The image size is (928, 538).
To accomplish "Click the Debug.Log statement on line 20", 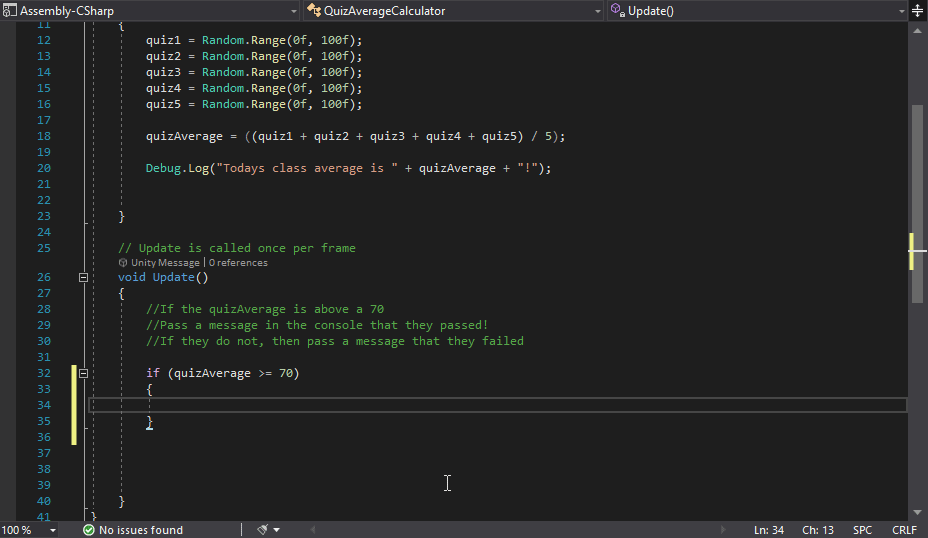I will pos(349,168).
